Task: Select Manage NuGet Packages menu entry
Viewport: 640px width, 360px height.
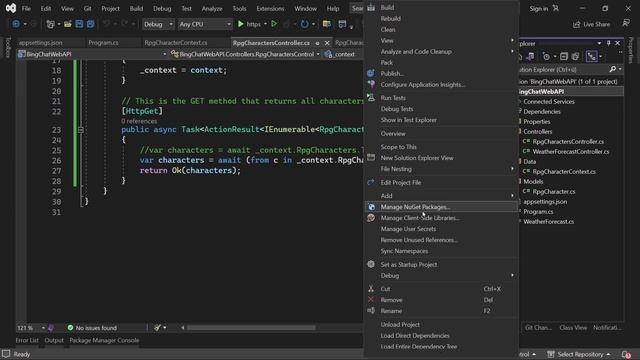Action: (441, 207)
